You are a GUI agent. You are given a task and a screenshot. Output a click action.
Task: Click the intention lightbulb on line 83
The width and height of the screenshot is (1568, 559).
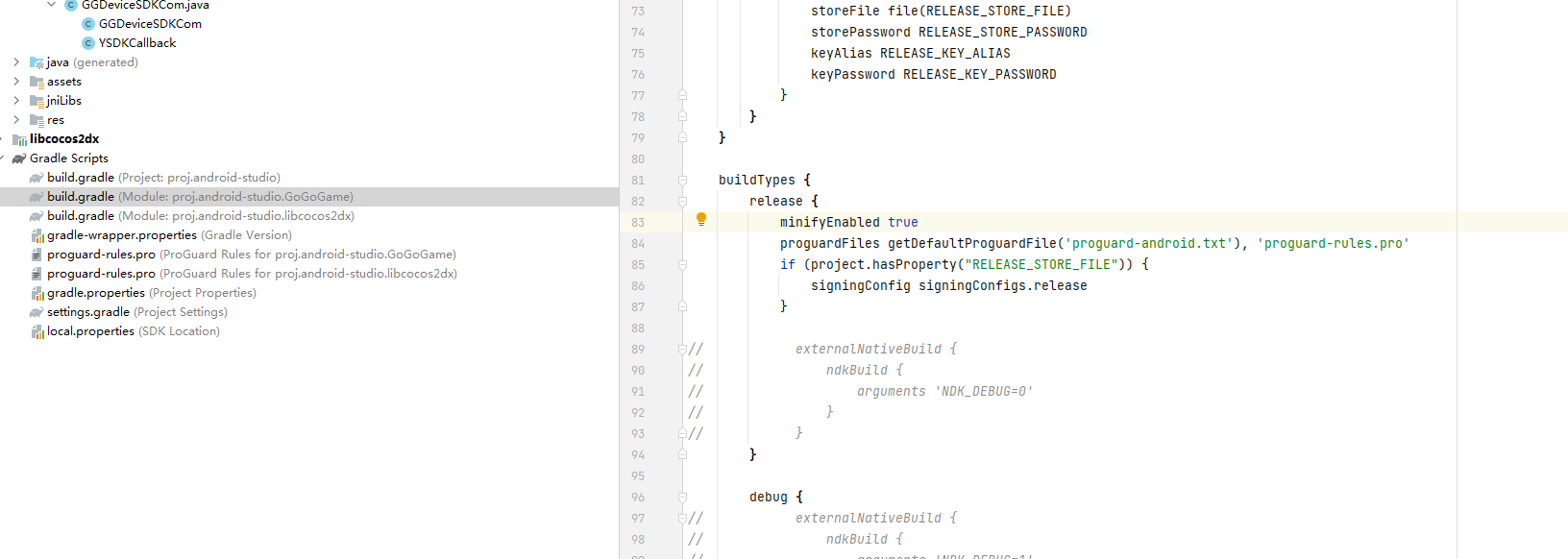[701, 219]
